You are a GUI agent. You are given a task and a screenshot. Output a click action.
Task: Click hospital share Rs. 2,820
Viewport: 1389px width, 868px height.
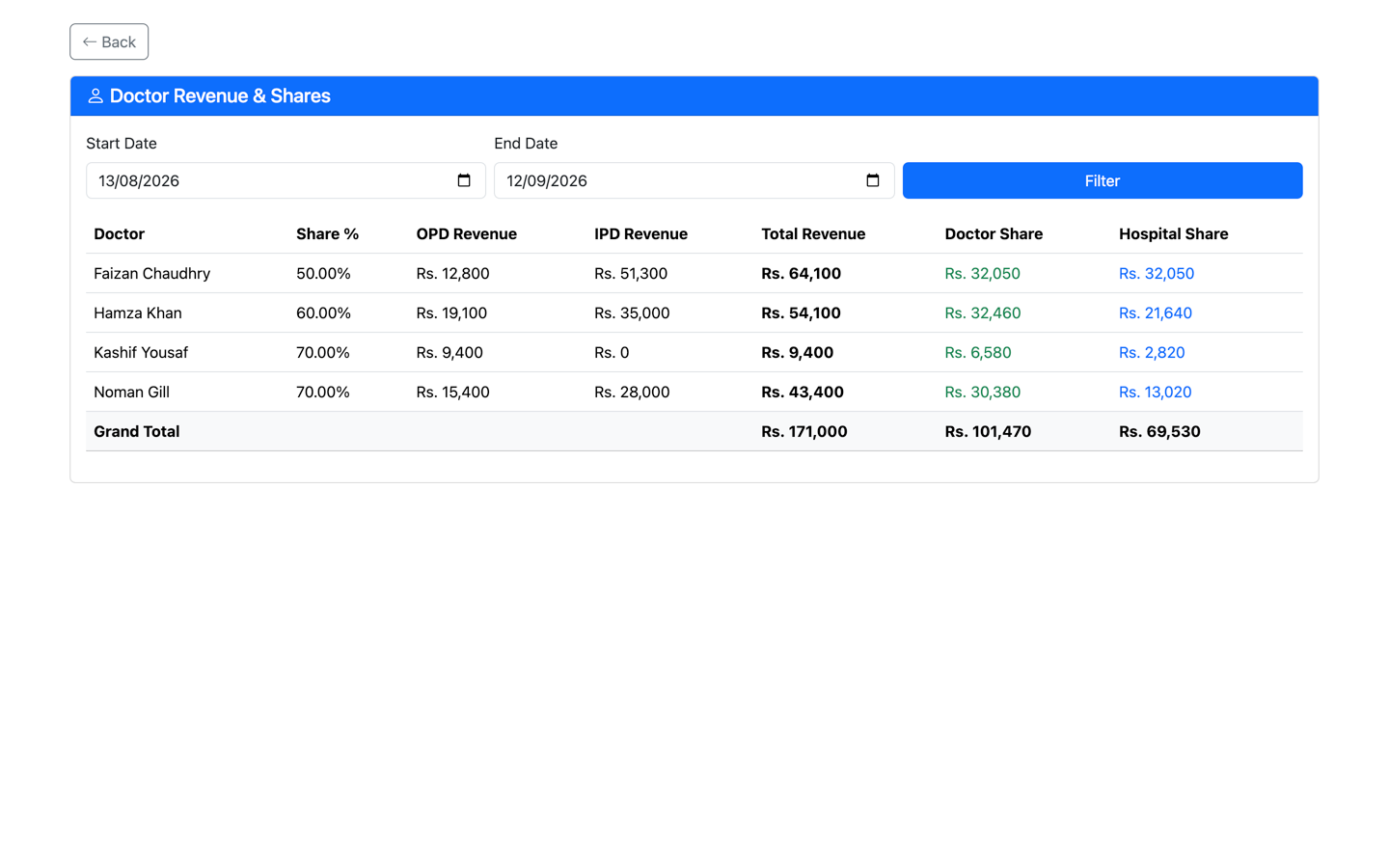pyautogui.click(x=1152, y=352)
